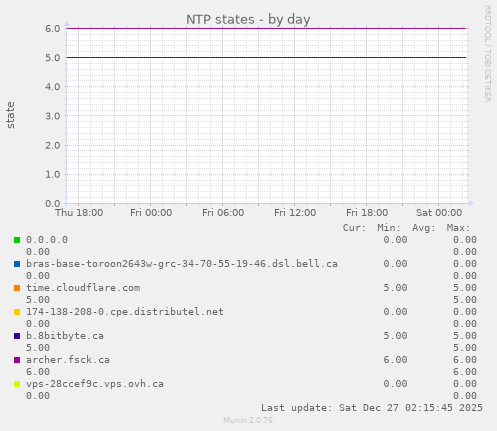The width and height of the screenshot is (497, 431).
Task: Click the Fri 12:00 time axis label
Action: tap(295, 213)
